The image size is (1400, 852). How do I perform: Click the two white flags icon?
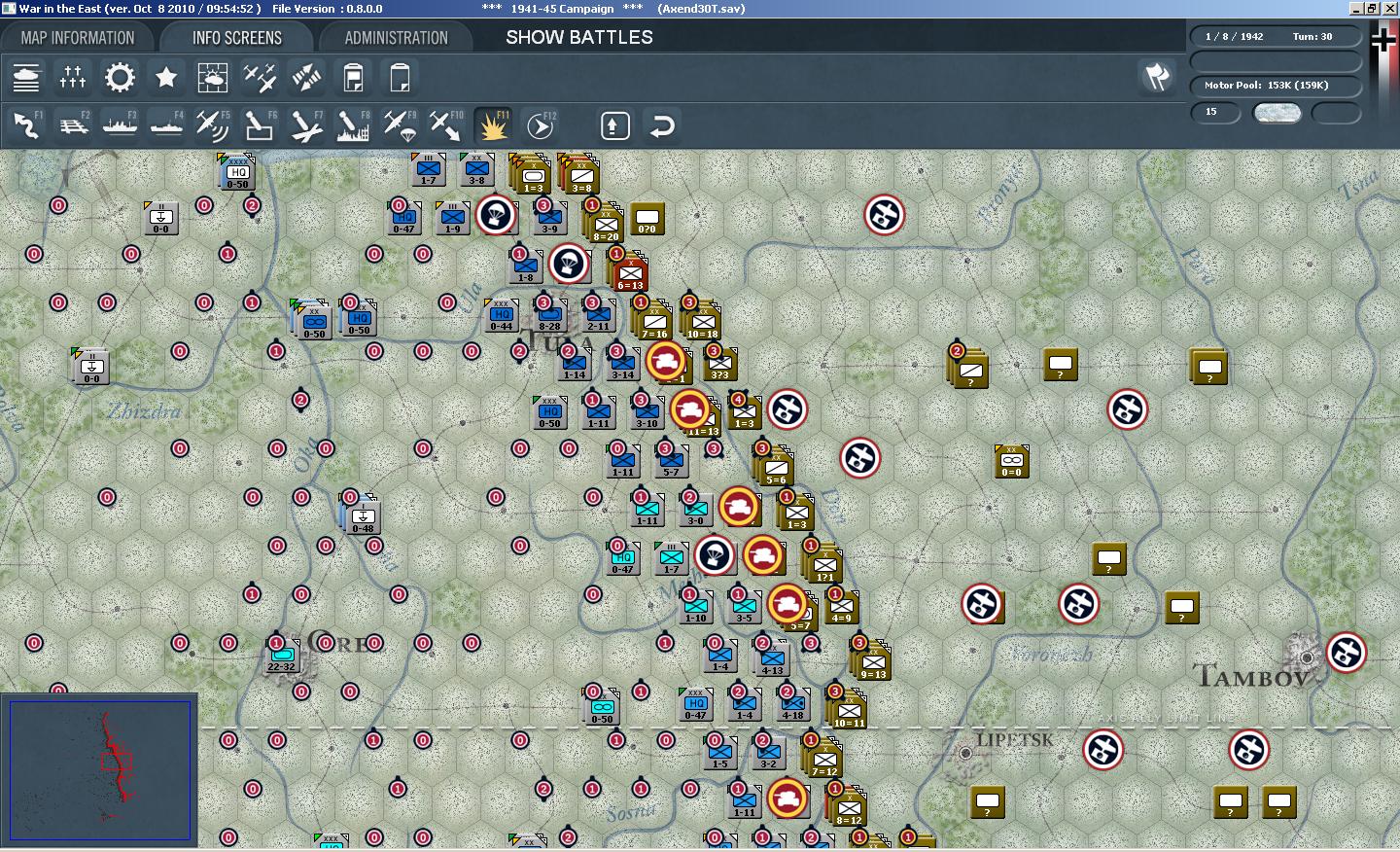(1156, 77)
